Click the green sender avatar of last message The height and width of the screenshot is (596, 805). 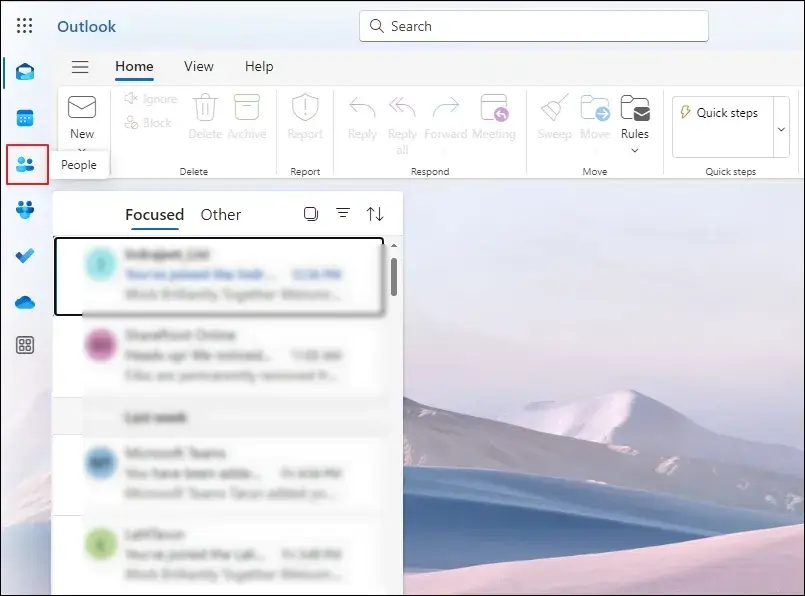pyautogui.click(x=100, y=544)
